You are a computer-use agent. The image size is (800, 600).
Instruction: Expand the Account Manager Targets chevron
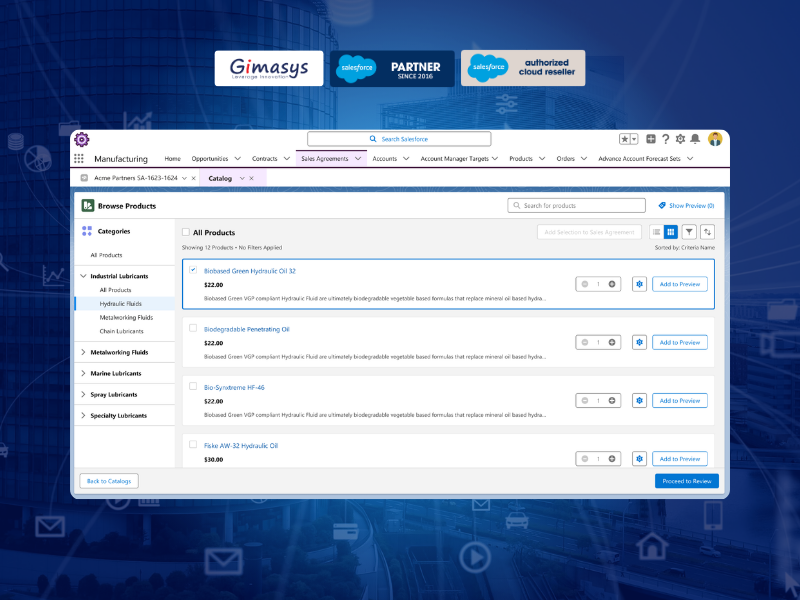(x=495, y=159)
